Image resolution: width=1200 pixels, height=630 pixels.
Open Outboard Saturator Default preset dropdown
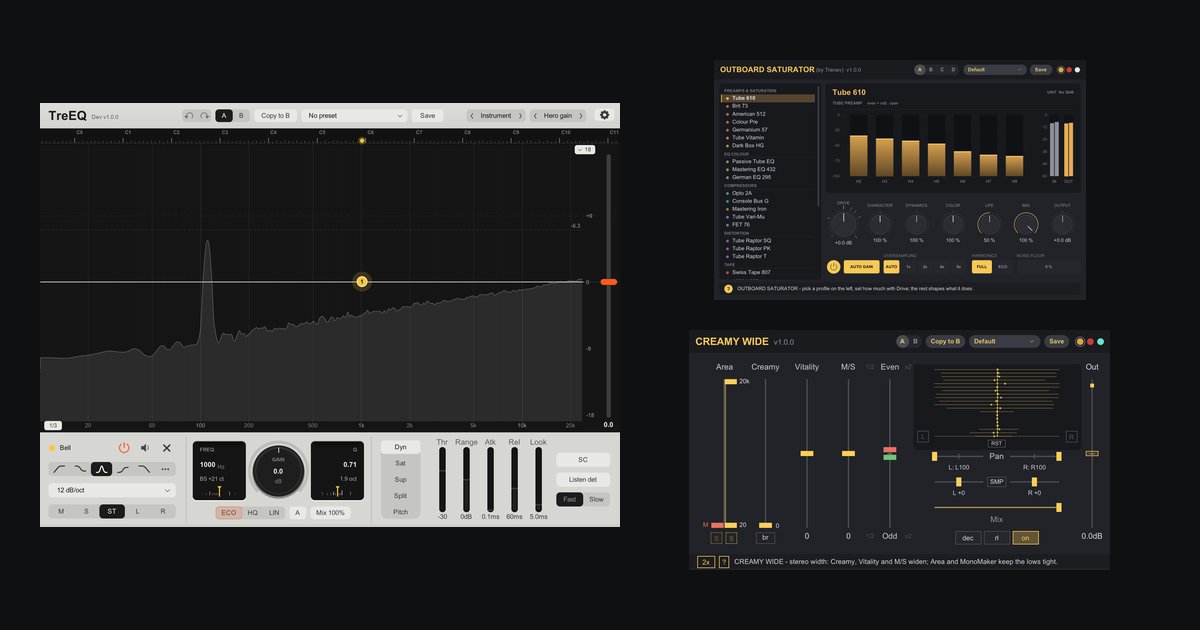994,70
